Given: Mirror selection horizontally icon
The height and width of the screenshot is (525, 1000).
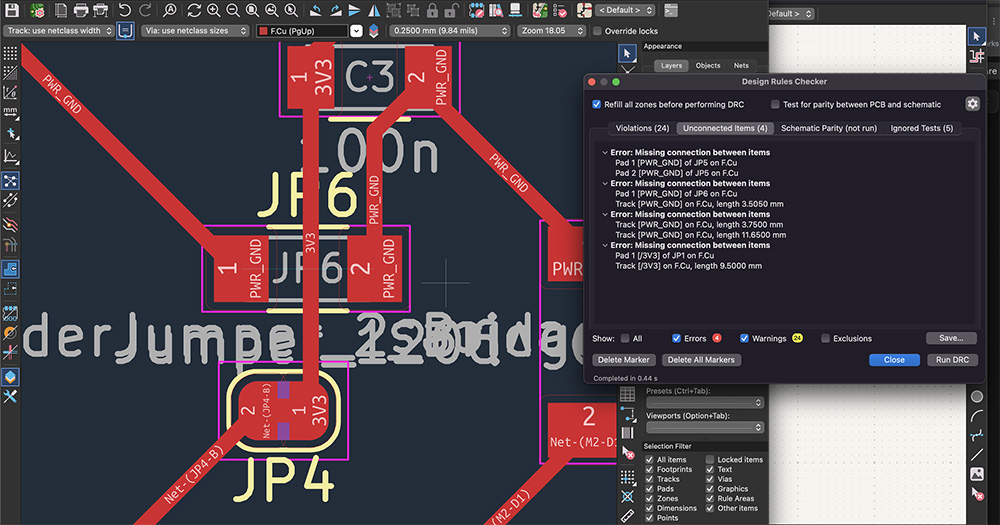Looking at the screenshot, I should [374, 10].
